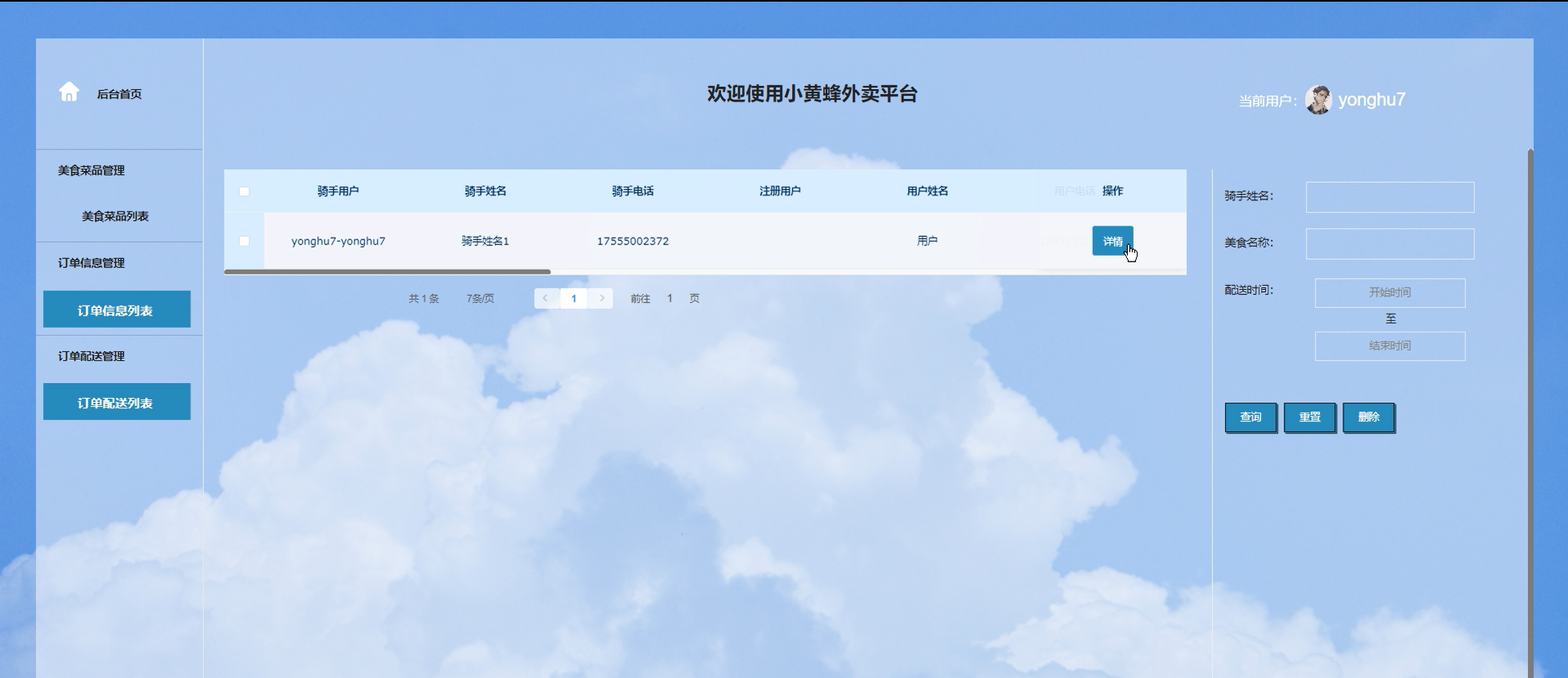Click the 骑手用户 column header
This screenshot has width=1568, height=678.
tap(338, 191)
